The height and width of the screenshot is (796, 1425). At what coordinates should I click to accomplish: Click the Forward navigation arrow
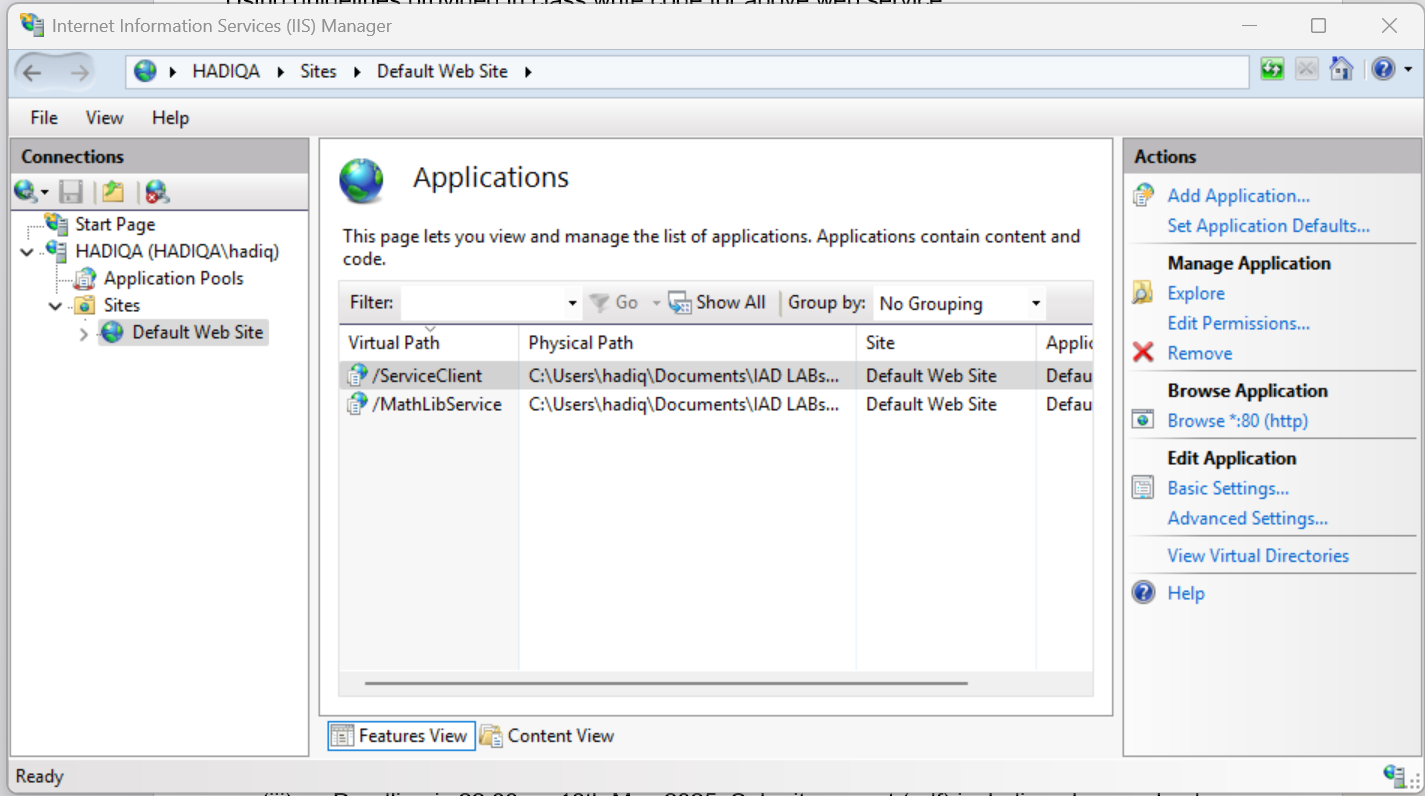tap(80, 72)
